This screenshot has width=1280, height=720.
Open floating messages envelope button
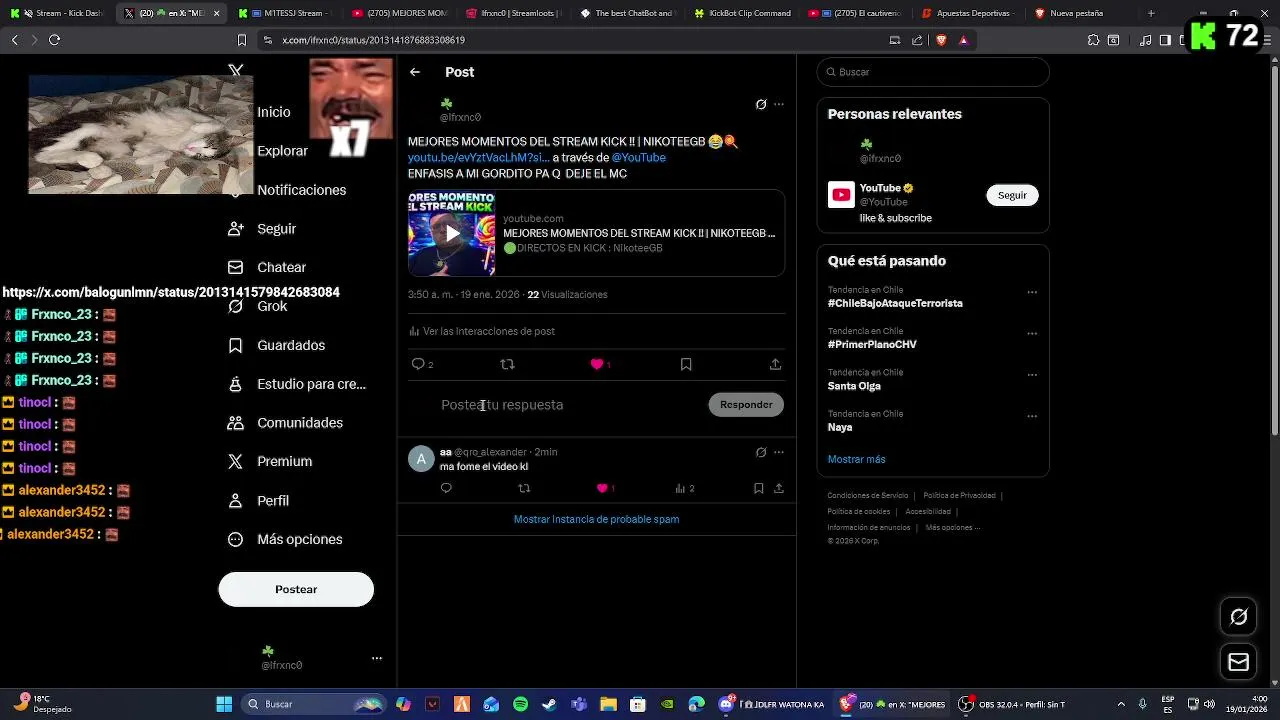pos(1238,662)
